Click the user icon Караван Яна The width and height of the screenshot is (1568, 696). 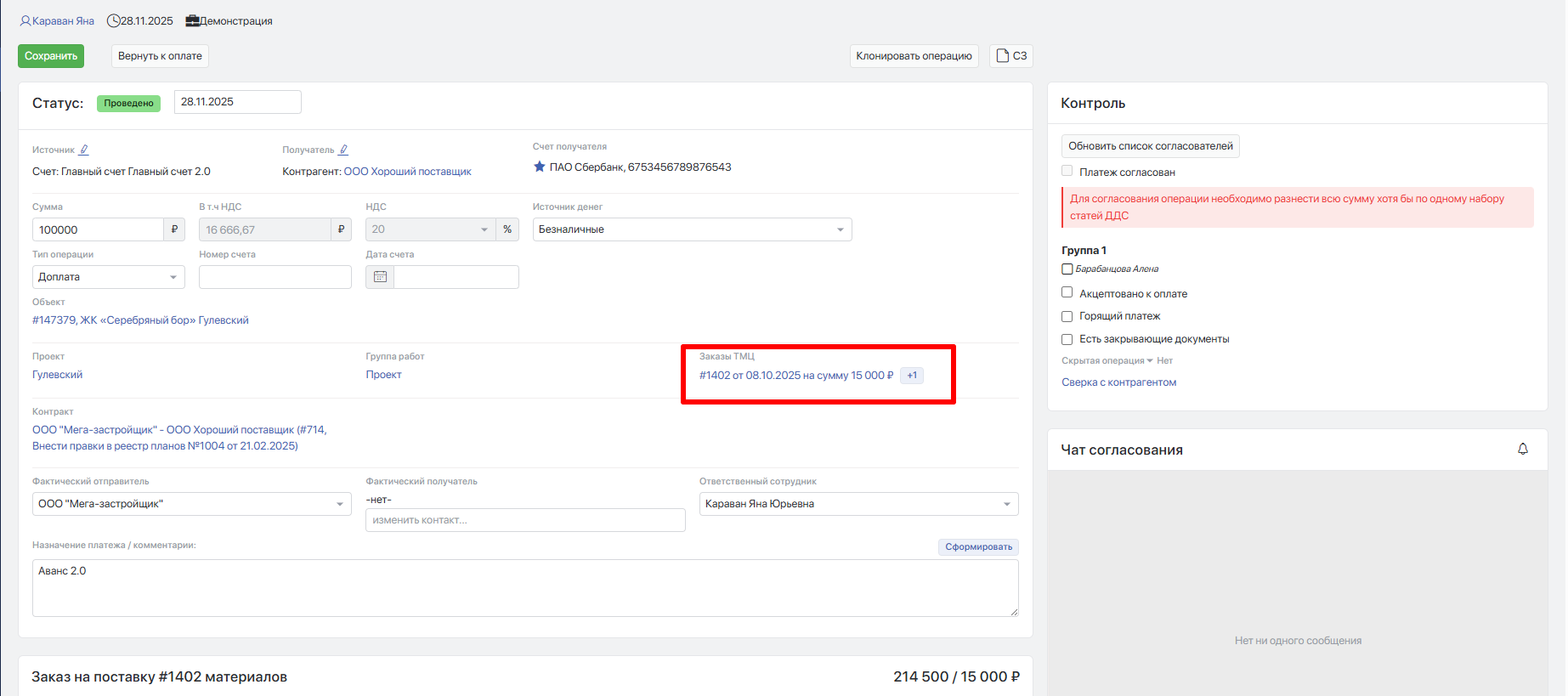[x=25, y=20]
